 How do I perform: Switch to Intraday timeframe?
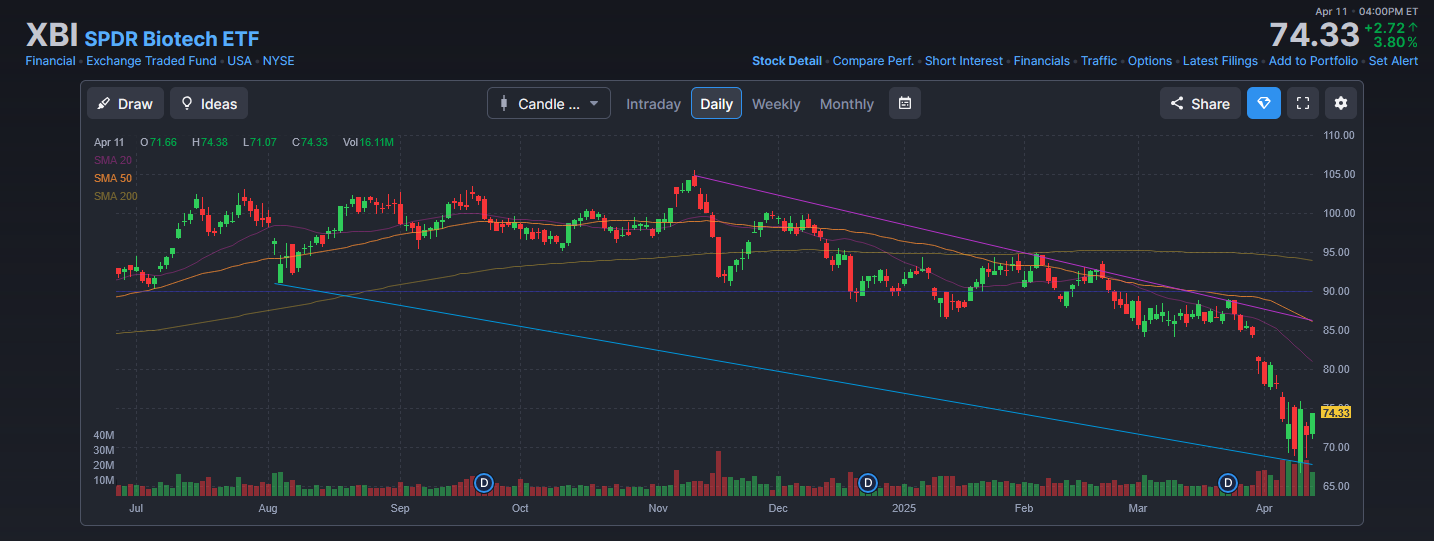[653, 104]
